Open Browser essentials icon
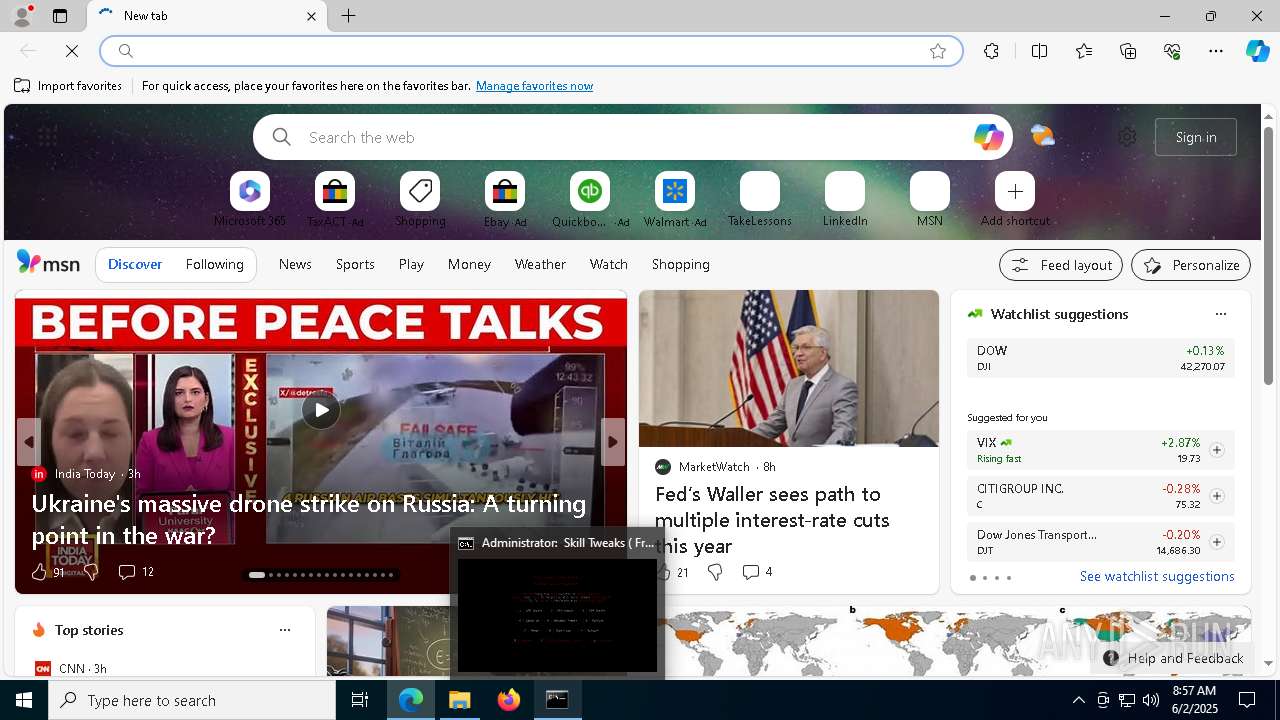Image resolution: width=1280 pixels, height=720 pixels. pos(1172,51)
